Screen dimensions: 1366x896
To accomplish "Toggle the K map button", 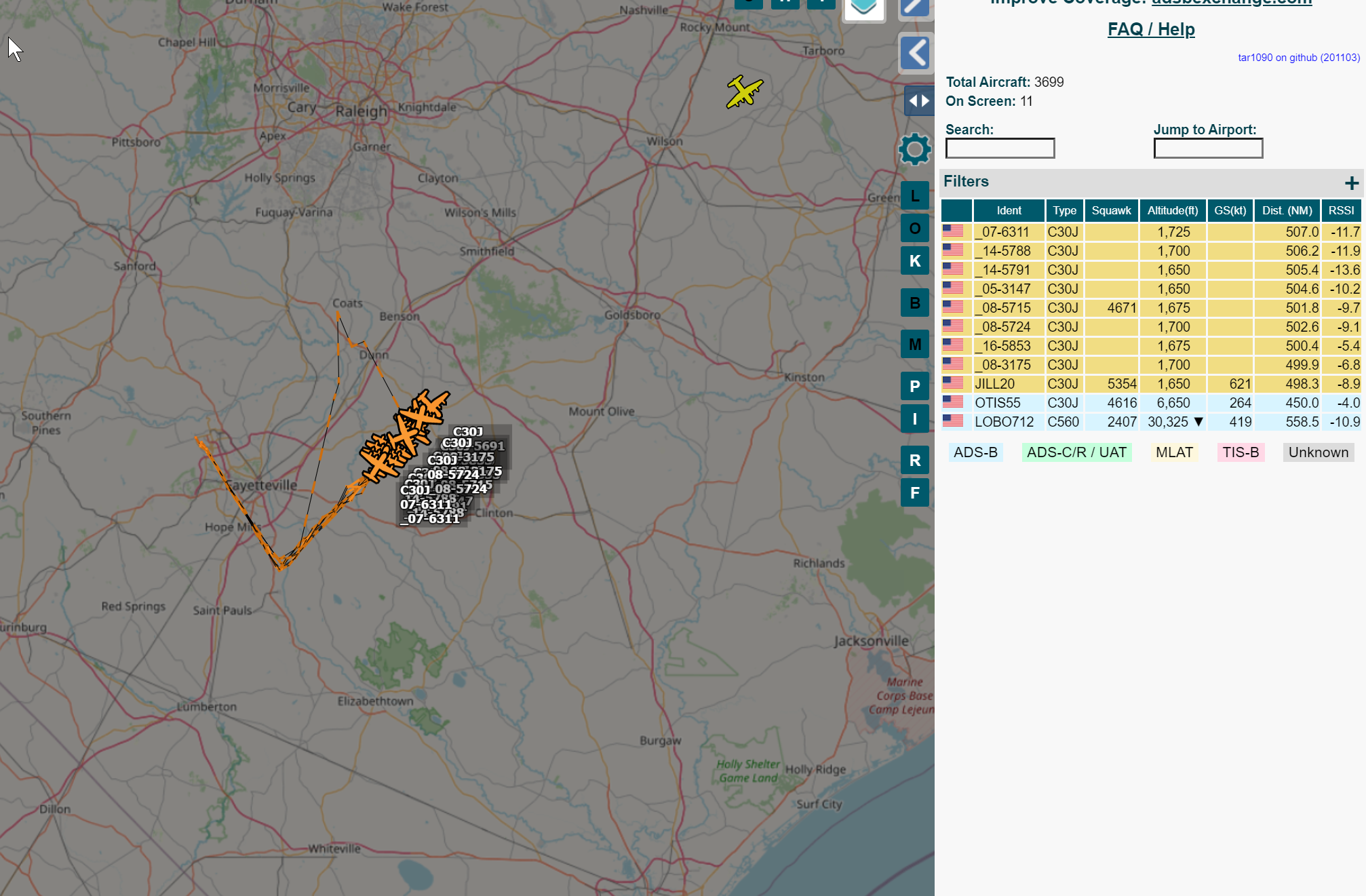I will (915, 261).
